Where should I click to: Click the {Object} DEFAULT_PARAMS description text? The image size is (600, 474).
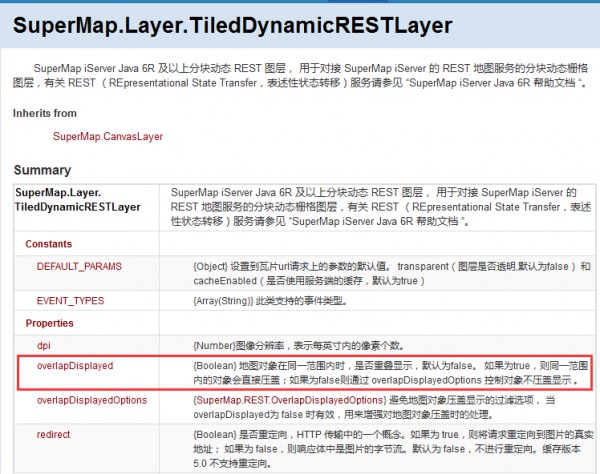[392, 274]
